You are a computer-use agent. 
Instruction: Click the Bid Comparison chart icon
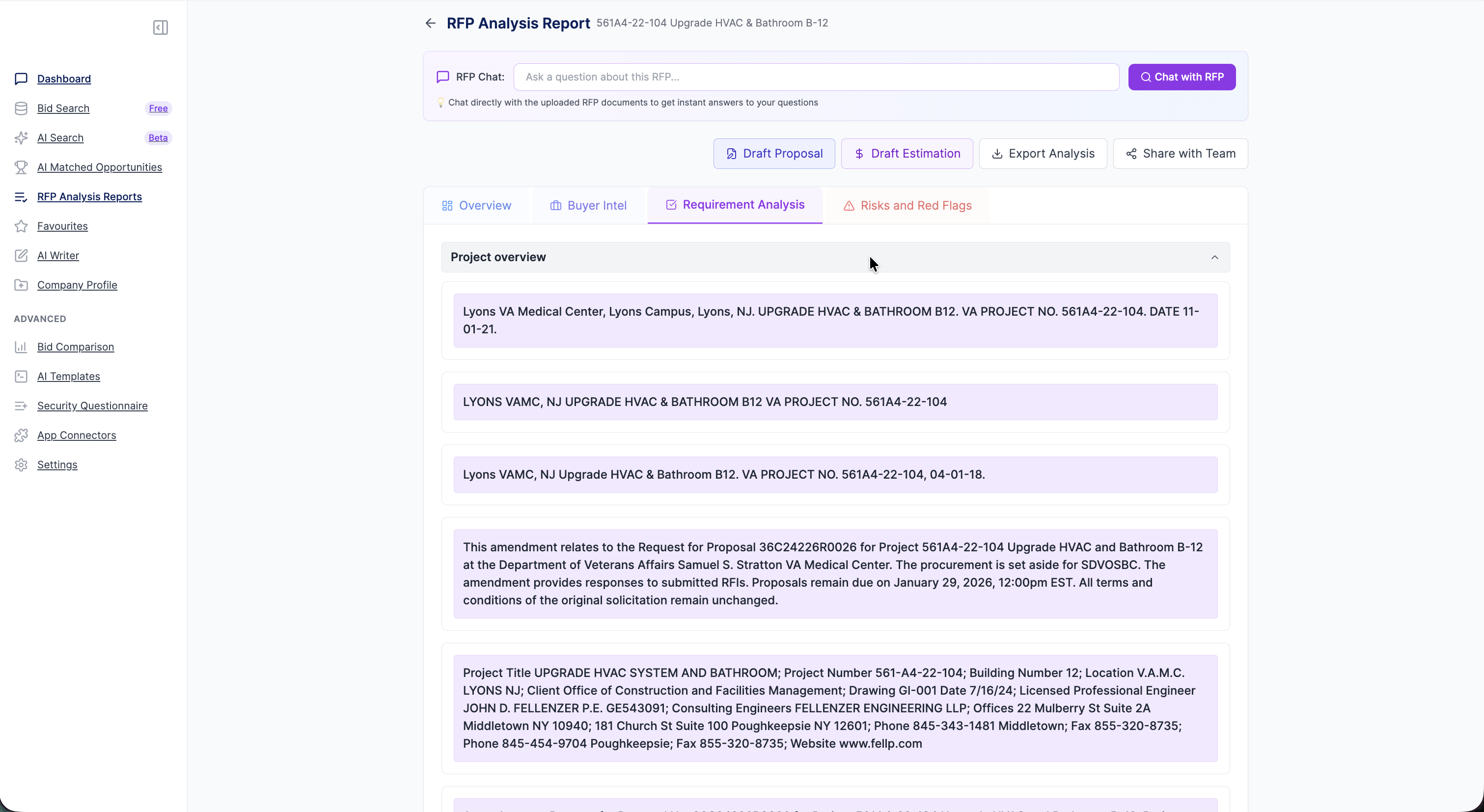click(x=21, y=347)
